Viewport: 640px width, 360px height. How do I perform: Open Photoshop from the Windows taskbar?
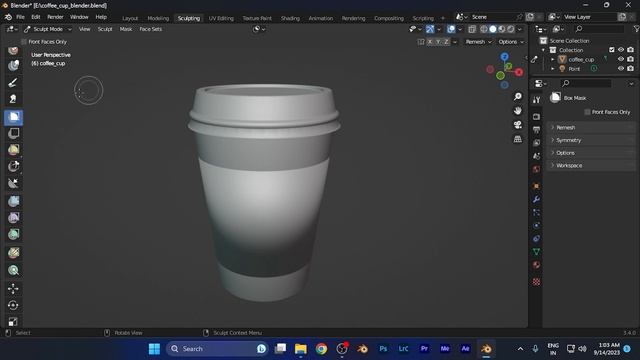[383, 349]
